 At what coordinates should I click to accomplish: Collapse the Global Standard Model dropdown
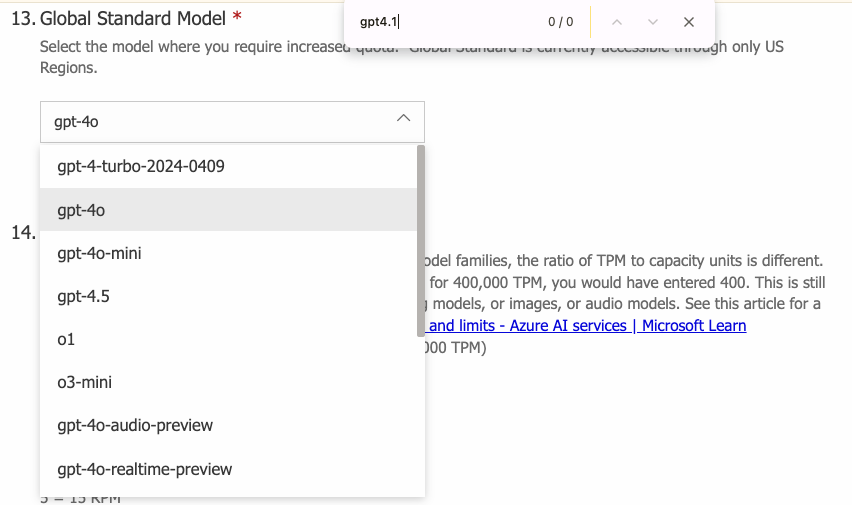click(x=232, y=122)
